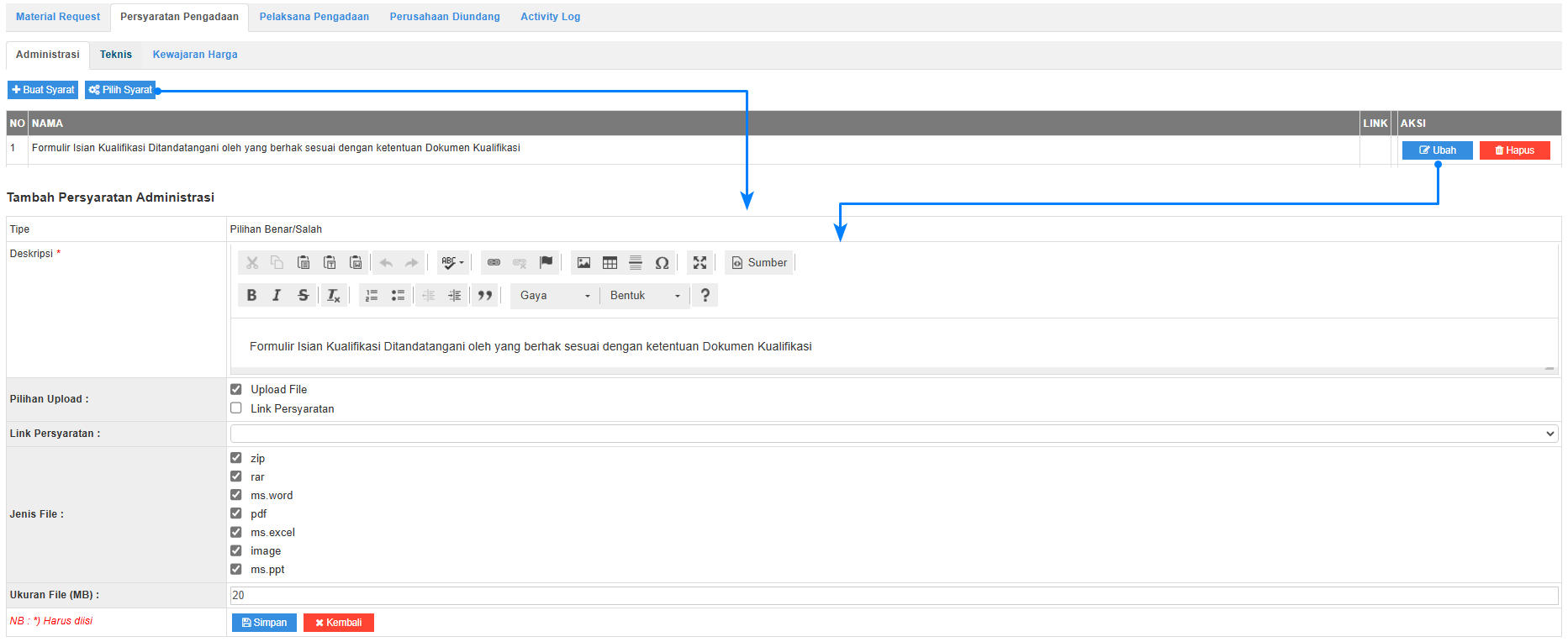The width and height of the screenshot is (1568, 642).
Task: Uncheck the zip file type
Action: [236, 458]
